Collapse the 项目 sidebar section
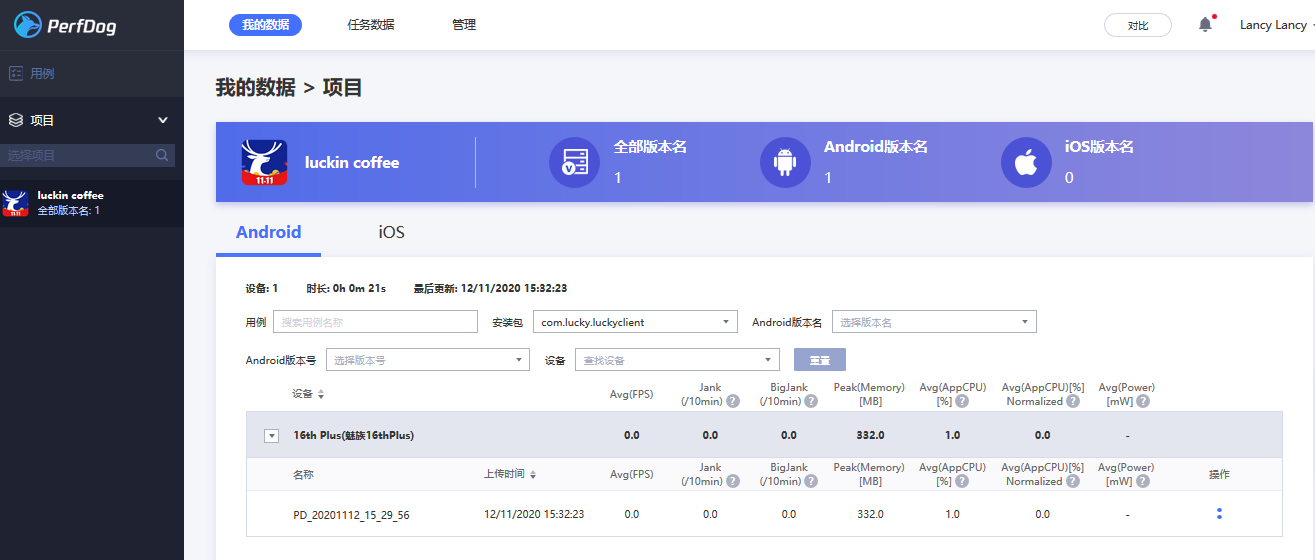This screenshot has height=560, width=1315. (163, 120)
